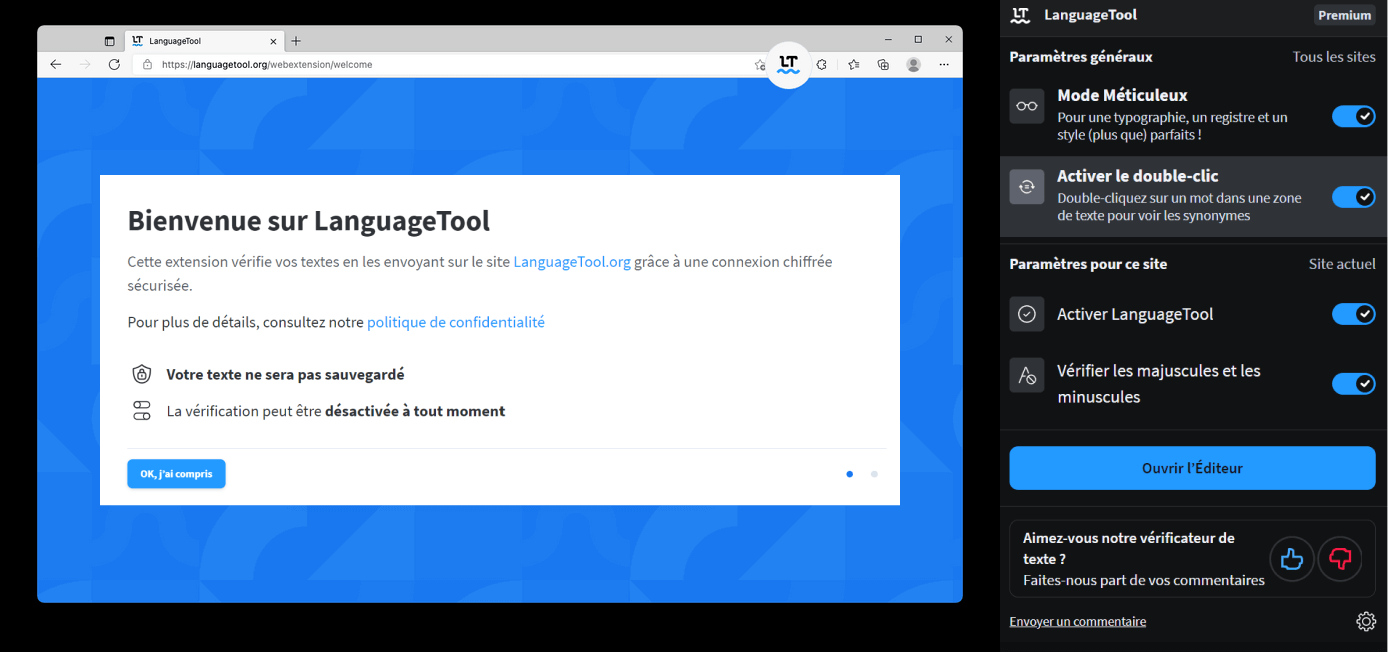Click the user profile avatar icon
The image size is (1388, 652).
[913, 64]
